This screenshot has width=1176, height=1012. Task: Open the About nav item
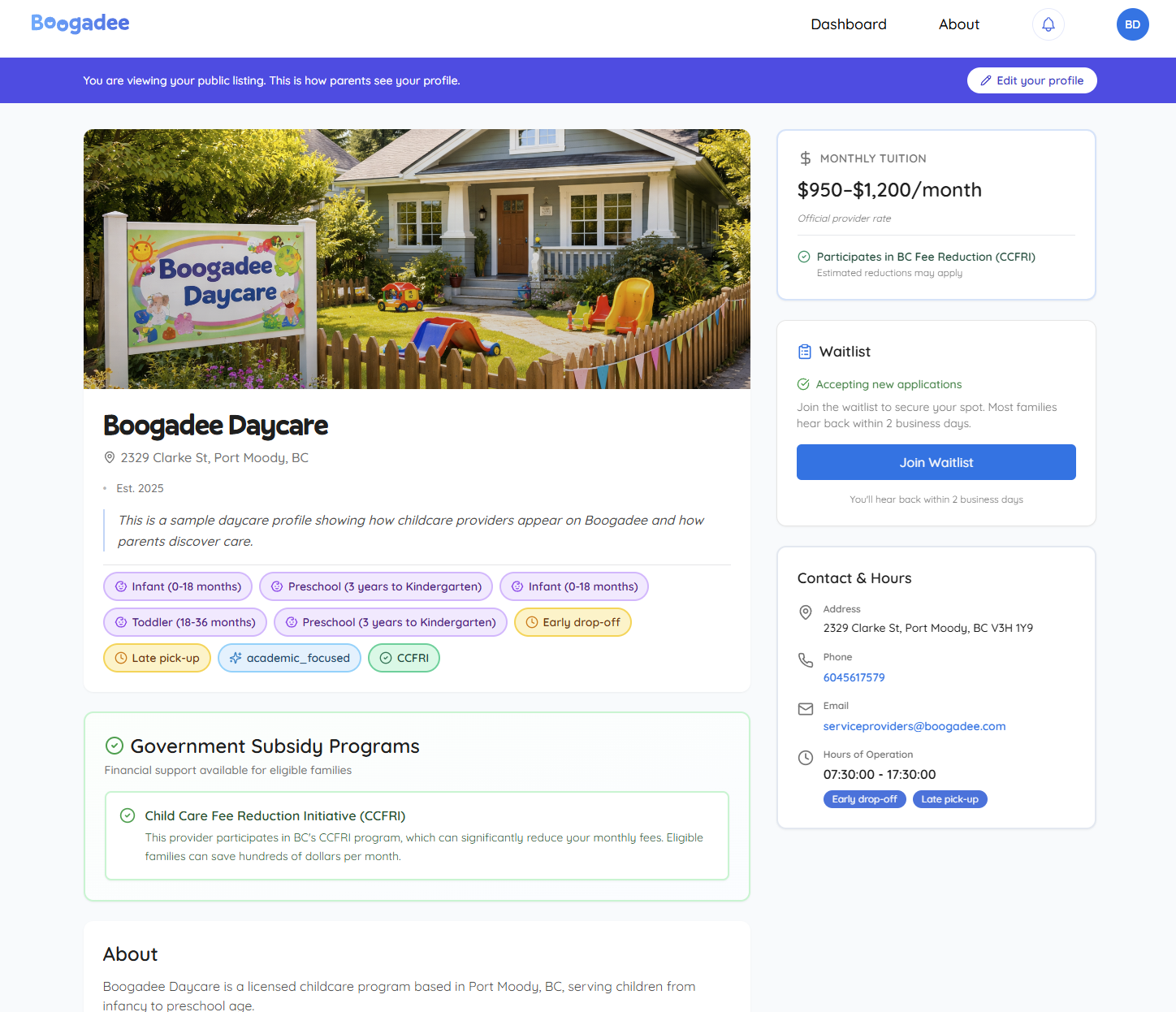[959, 24]
